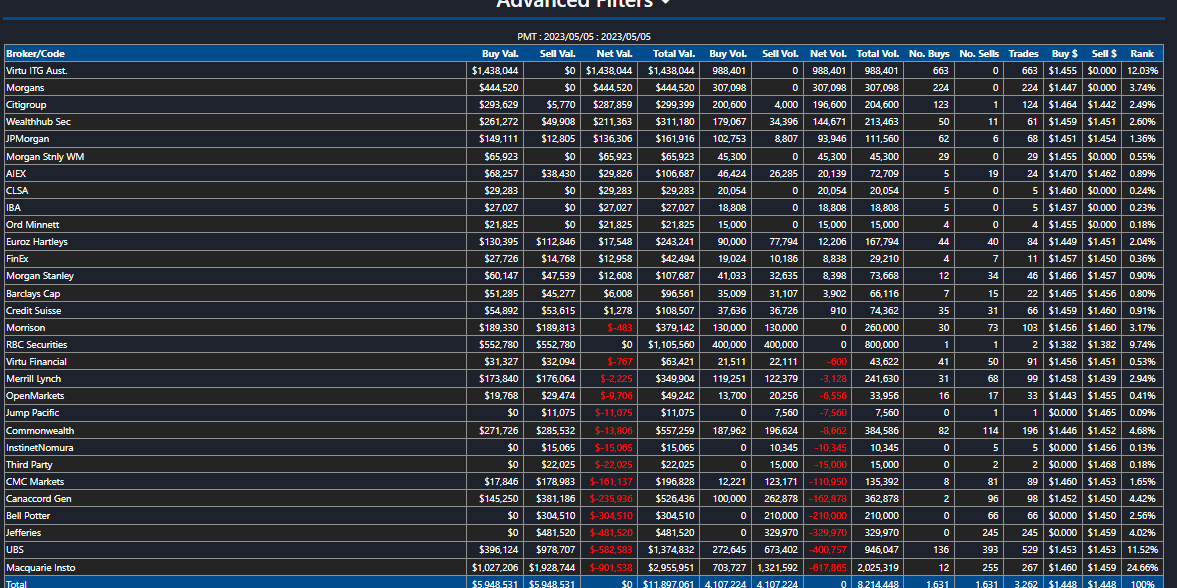
Task: Select the Citigroup broker name
Action: [x=25, y=104]
